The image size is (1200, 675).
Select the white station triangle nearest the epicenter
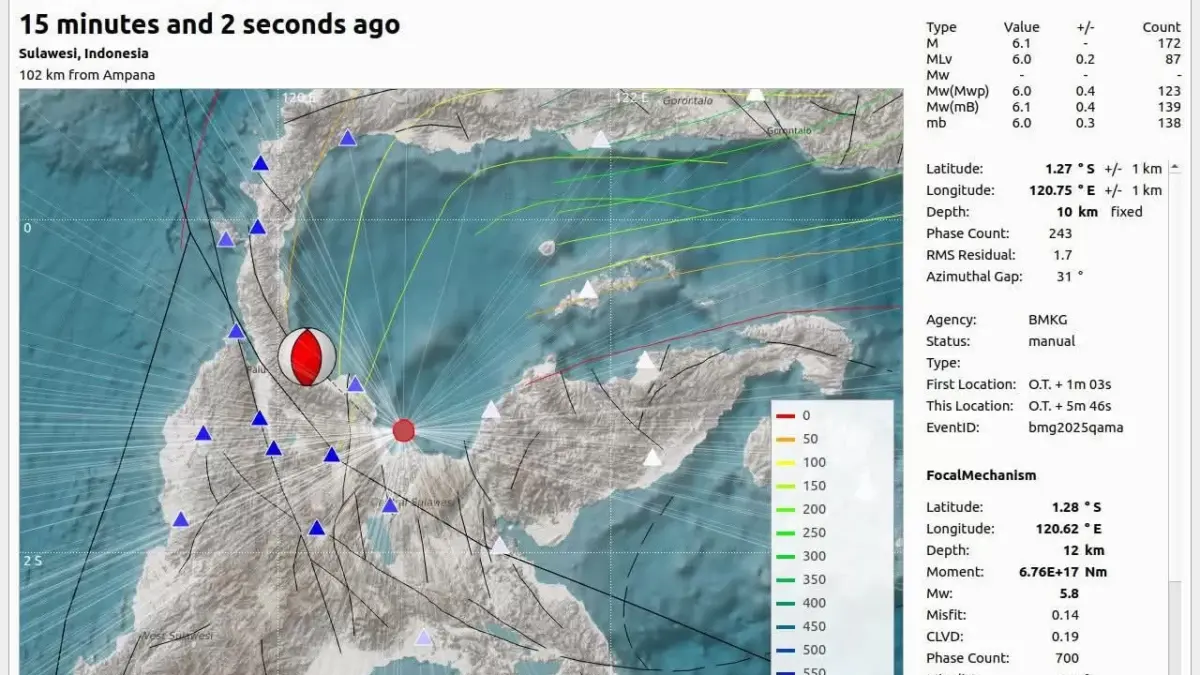[x=491, y=409]
